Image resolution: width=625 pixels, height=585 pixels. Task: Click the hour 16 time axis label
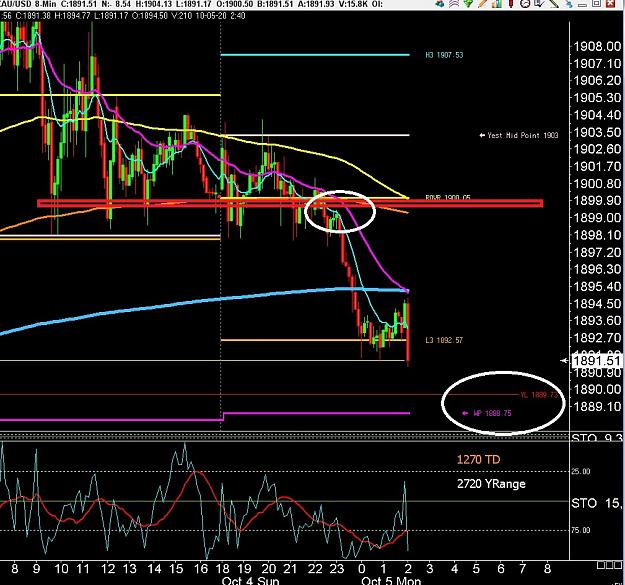tap(201, 569)
